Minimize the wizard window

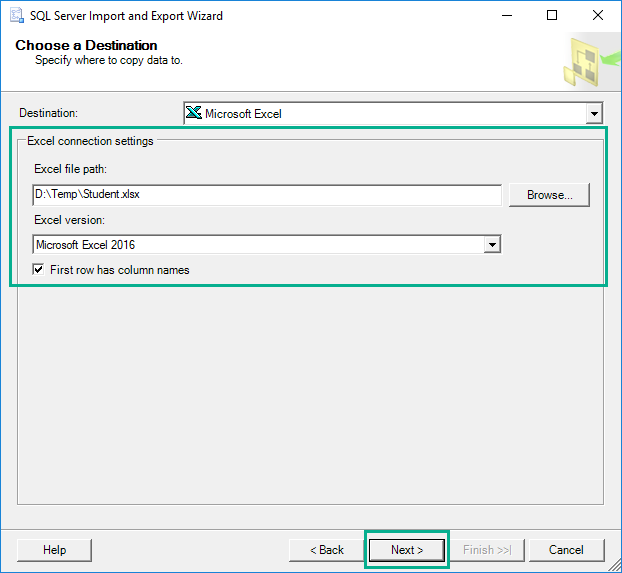pyautogui.click(x=507, y=15)
